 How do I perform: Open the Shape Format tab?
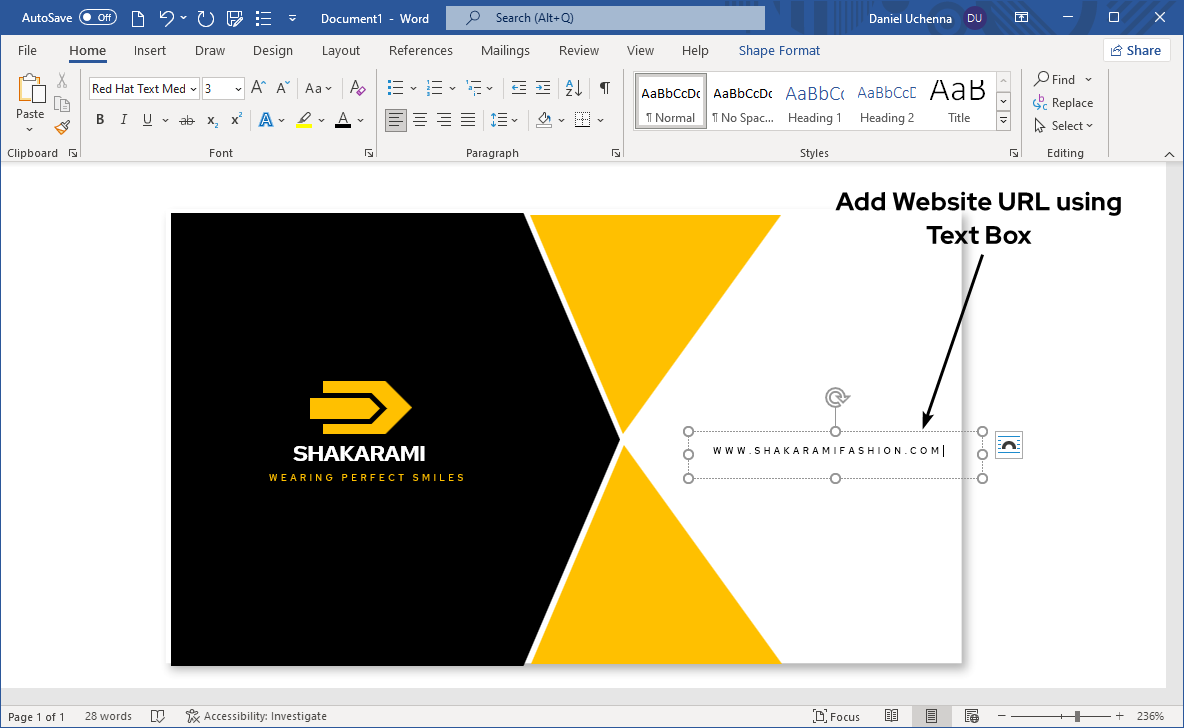pyautogui.click(x=779, y=51)
